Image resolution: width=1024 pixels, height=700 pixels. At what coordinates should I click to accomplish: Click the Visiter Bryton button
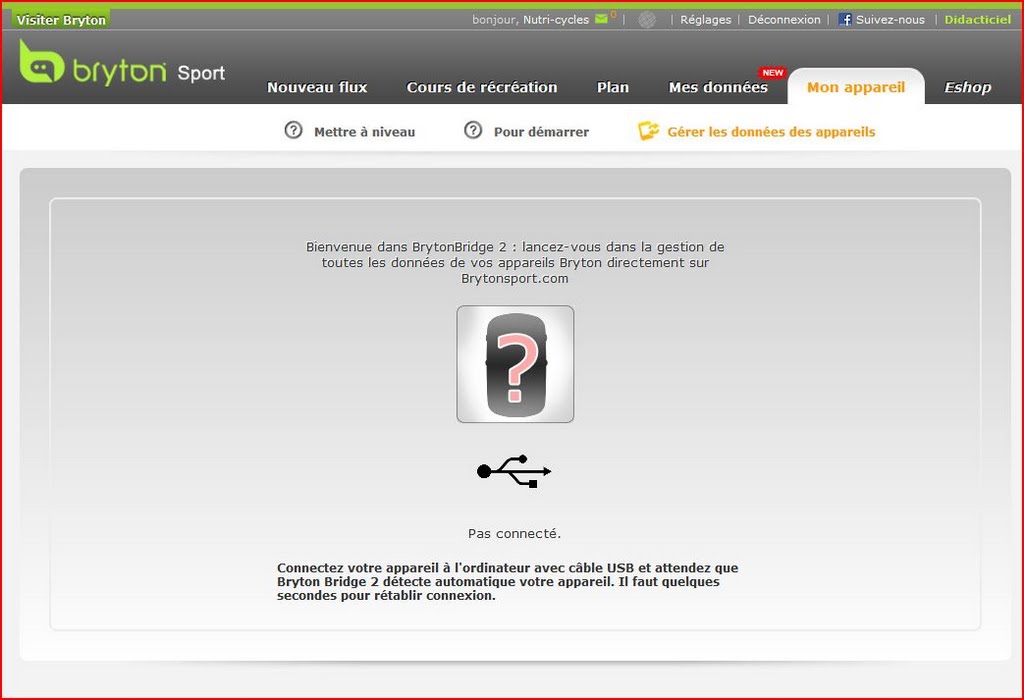61,20
